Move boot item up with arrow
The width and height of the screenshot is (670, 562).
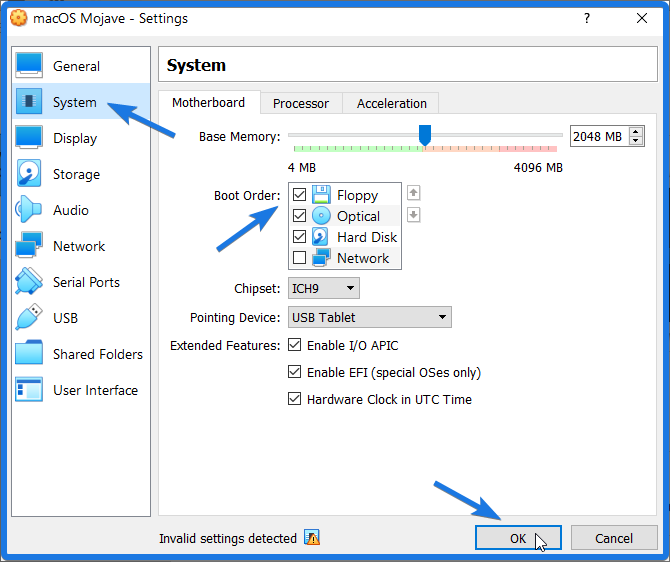point(413,193)
